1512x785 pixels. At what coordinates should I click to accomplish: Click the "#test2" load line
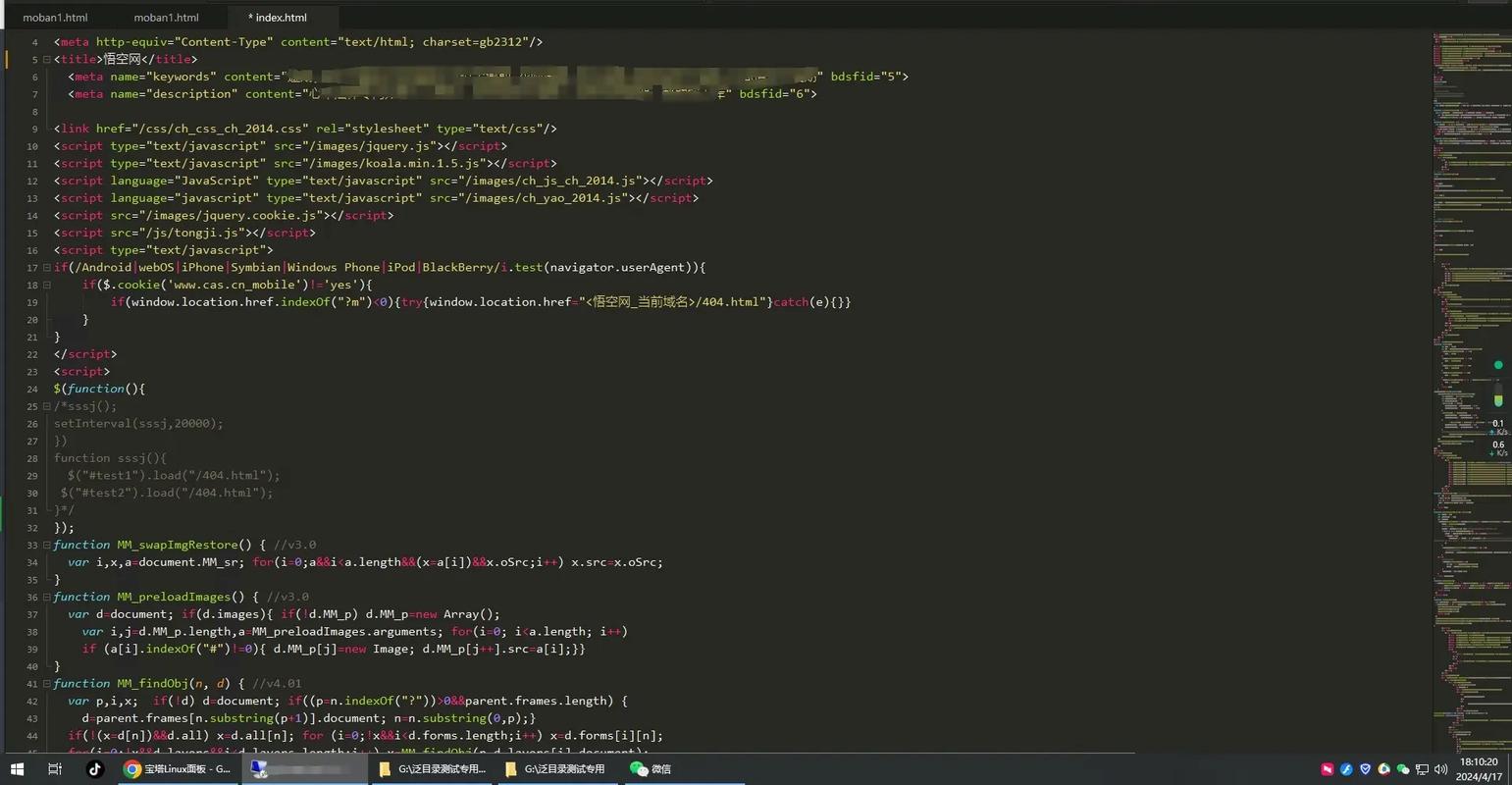click(167, 493)
